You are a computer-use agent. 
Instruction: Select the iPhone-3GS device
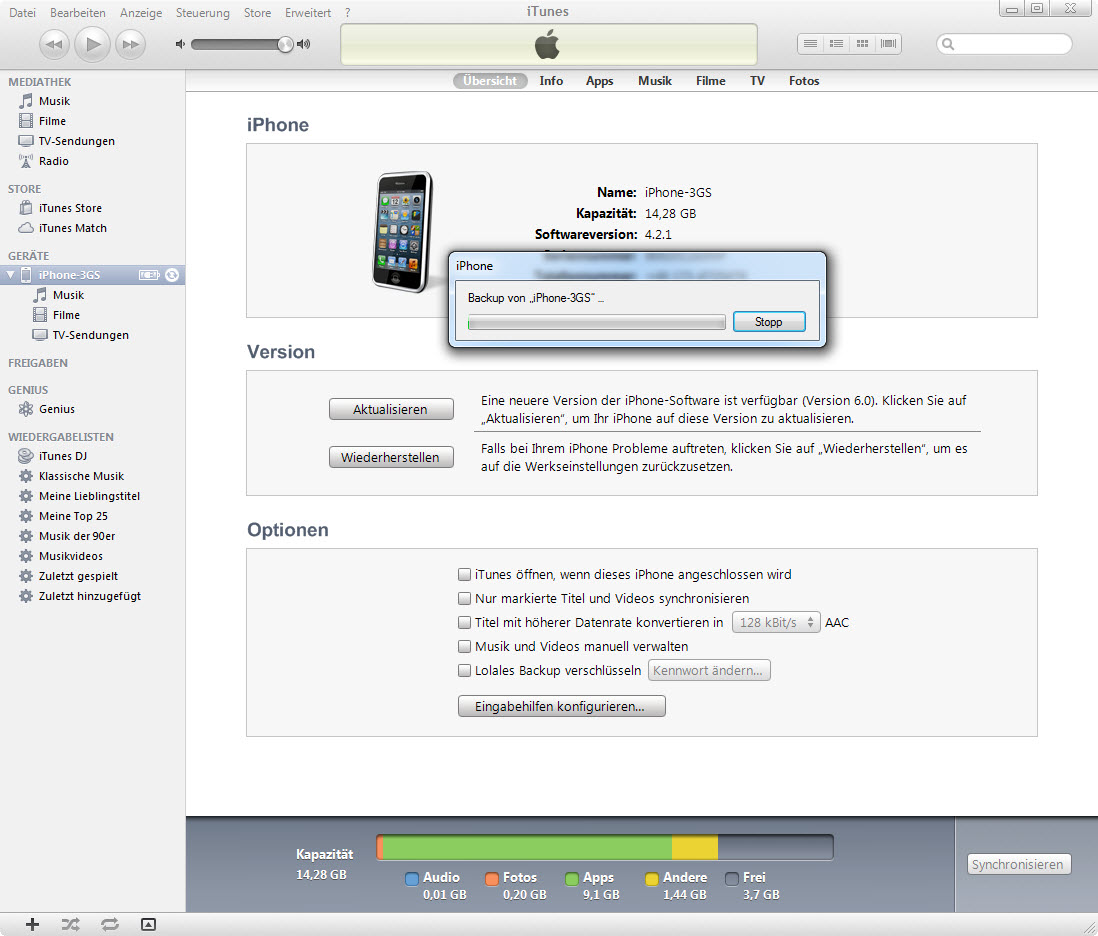pyautogui.click(x=69, y=275)
